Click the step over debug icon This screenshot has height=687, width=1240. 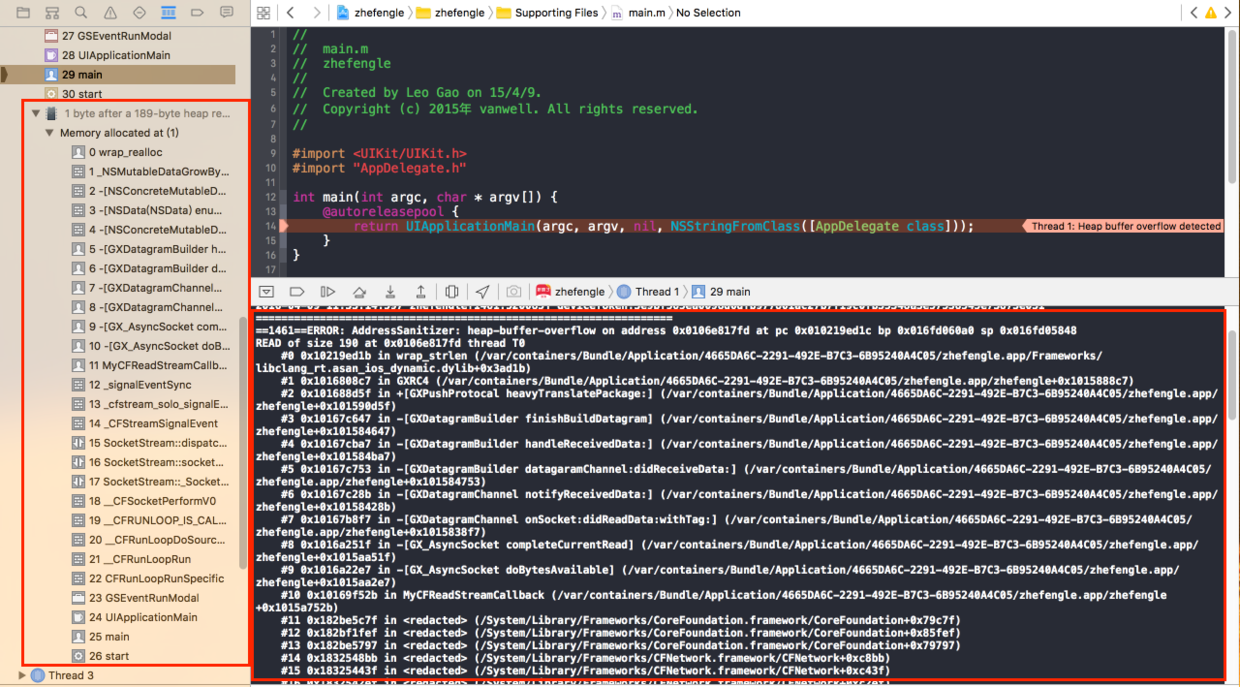coord(359,292)
